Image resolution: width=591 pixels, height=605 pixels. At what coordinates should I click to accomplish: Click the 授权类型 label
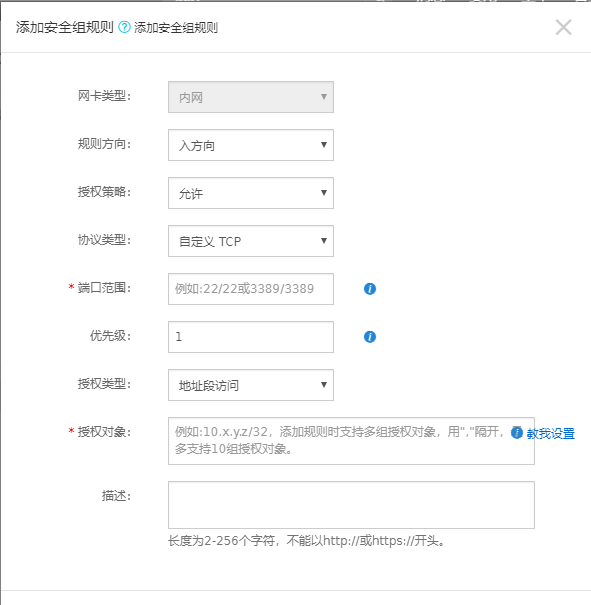coord(104,384)
